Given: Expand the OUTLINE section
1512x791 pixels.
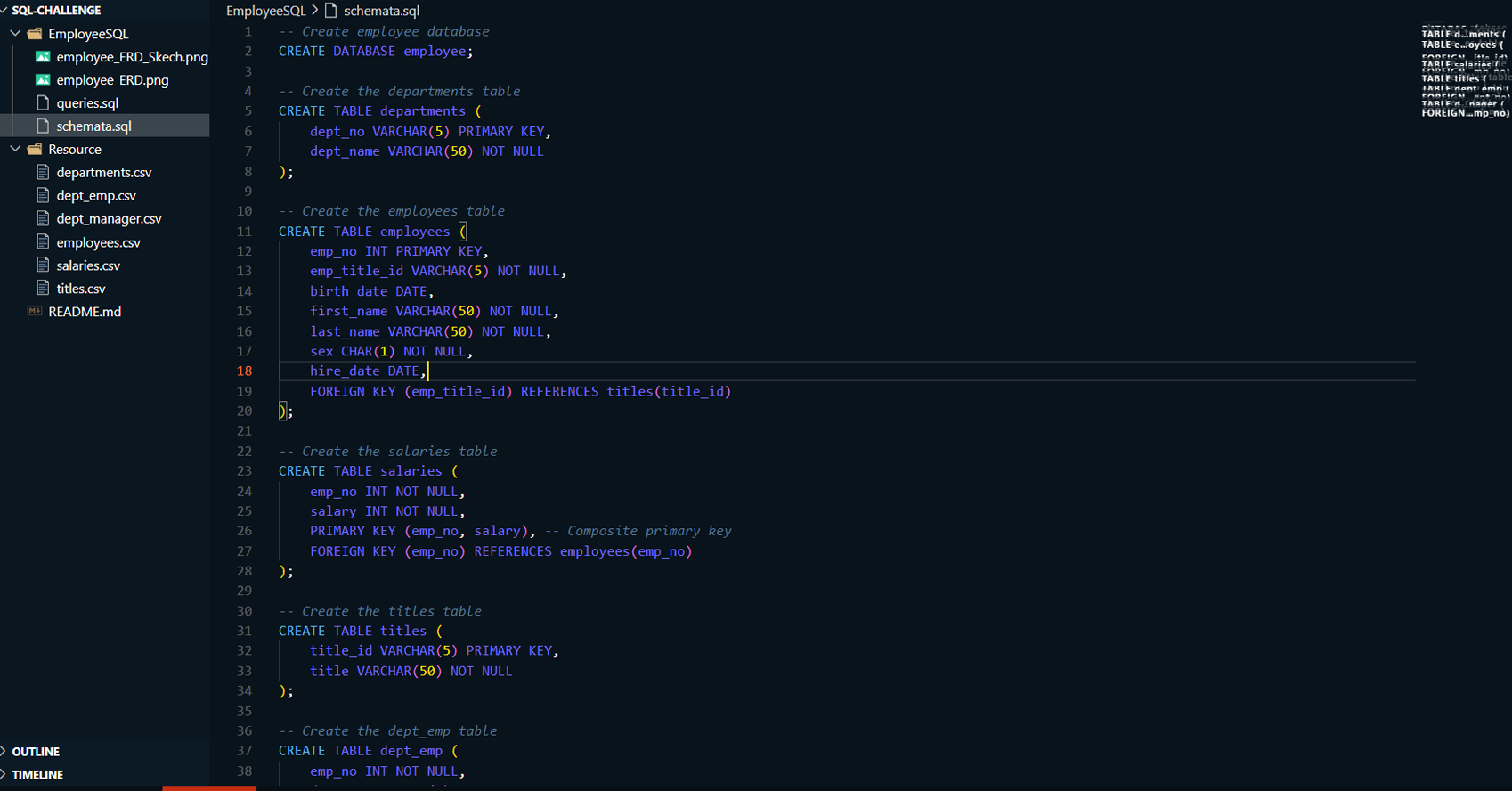Looking at the screenshot, I should (36, 752).
